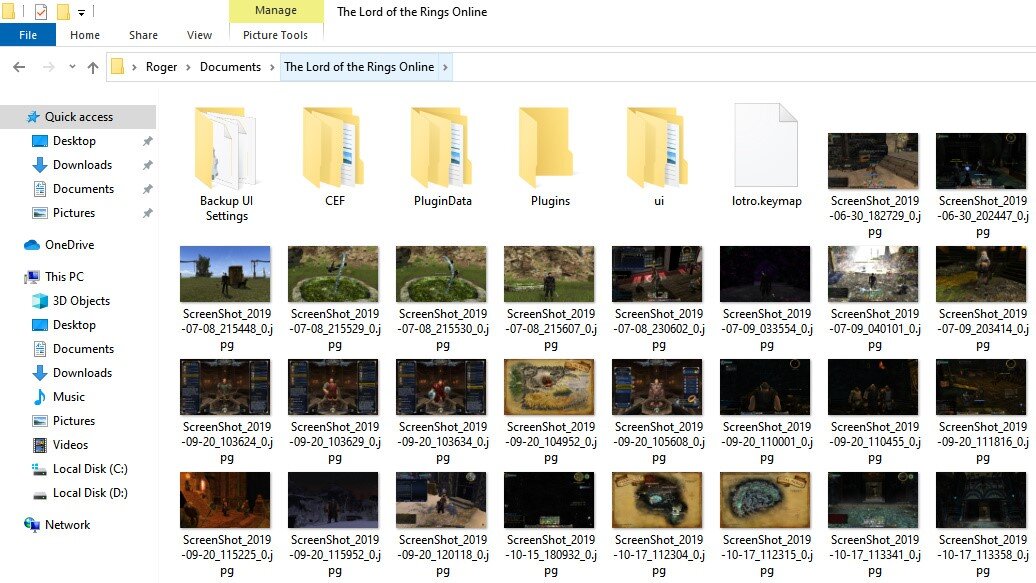Select Quick access in navigation pane
The image size is (1036, 583).
(79, 117)
